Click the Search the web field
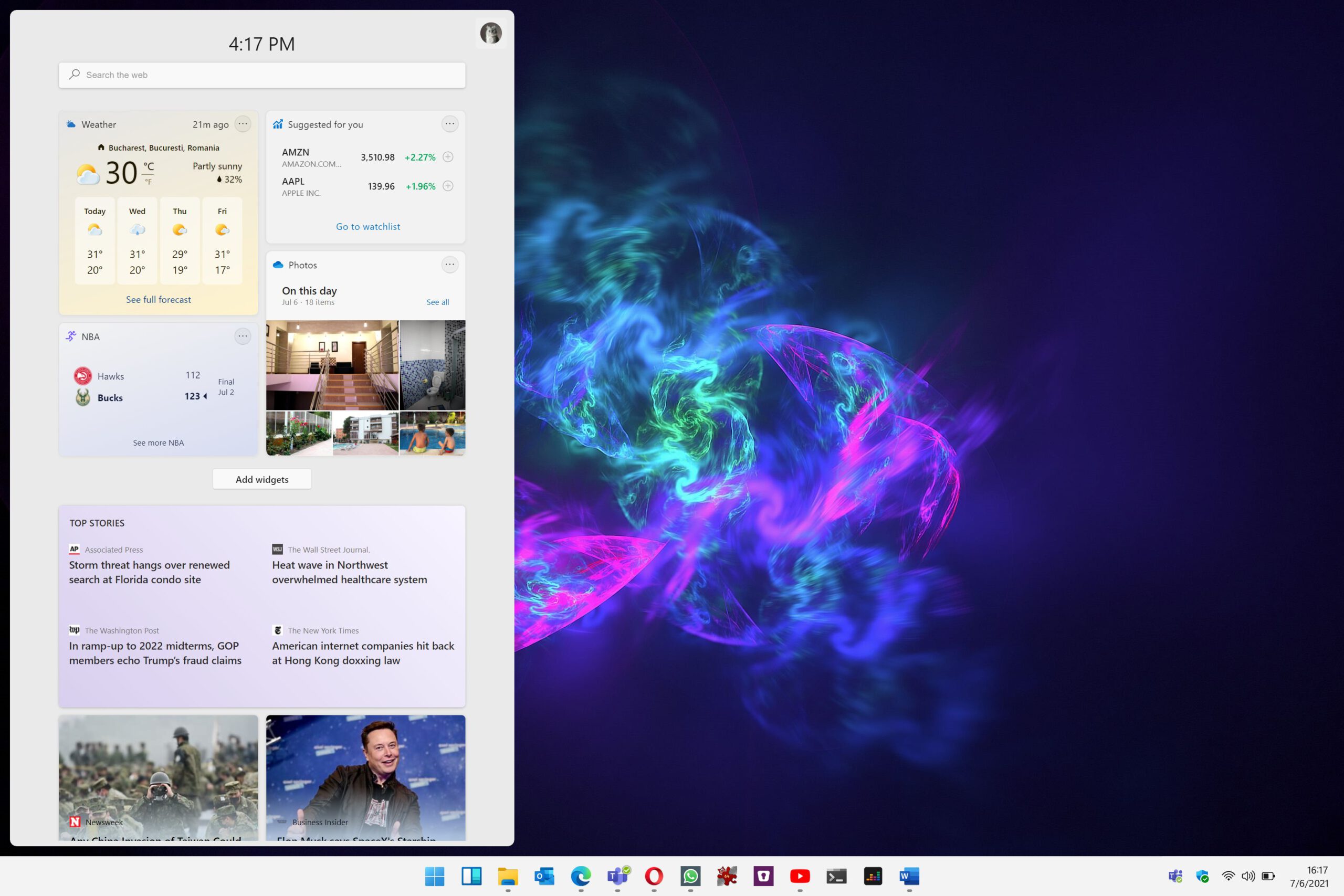The height and width of the screenshot is (896, 1344). click(x=262, y=75)
